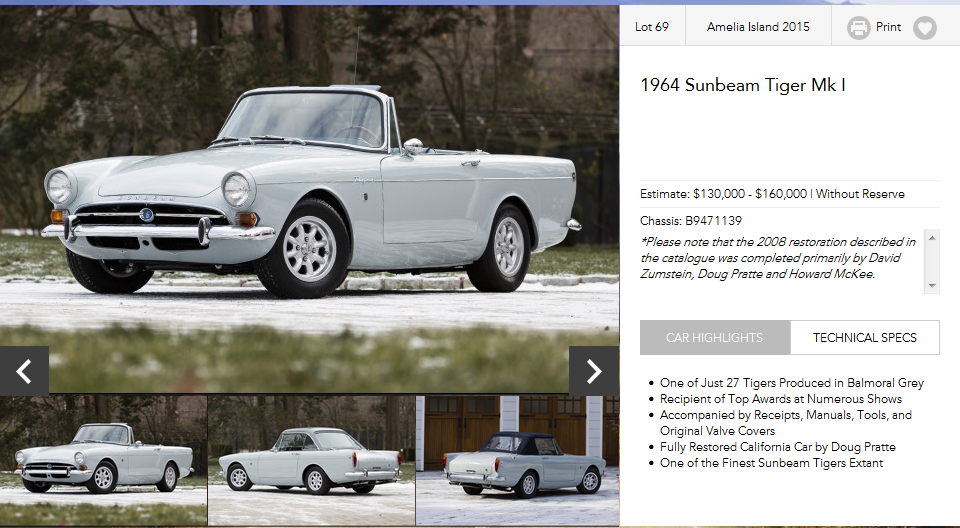Viewport: 960px width, 528px height.
Task: Click the restoration note text
Action: point(778,258)
